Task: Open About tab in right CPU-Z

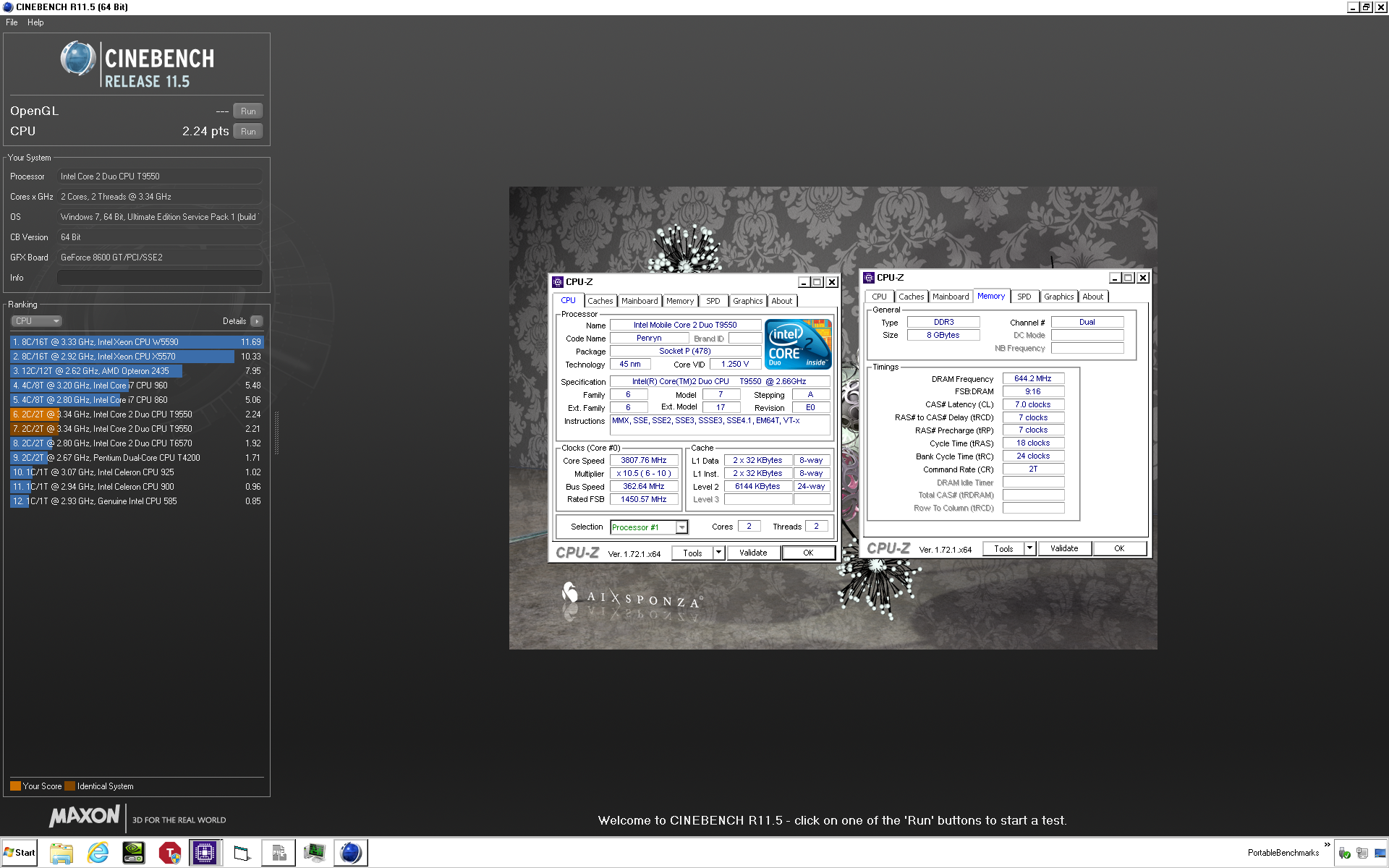Action: 1092,297
